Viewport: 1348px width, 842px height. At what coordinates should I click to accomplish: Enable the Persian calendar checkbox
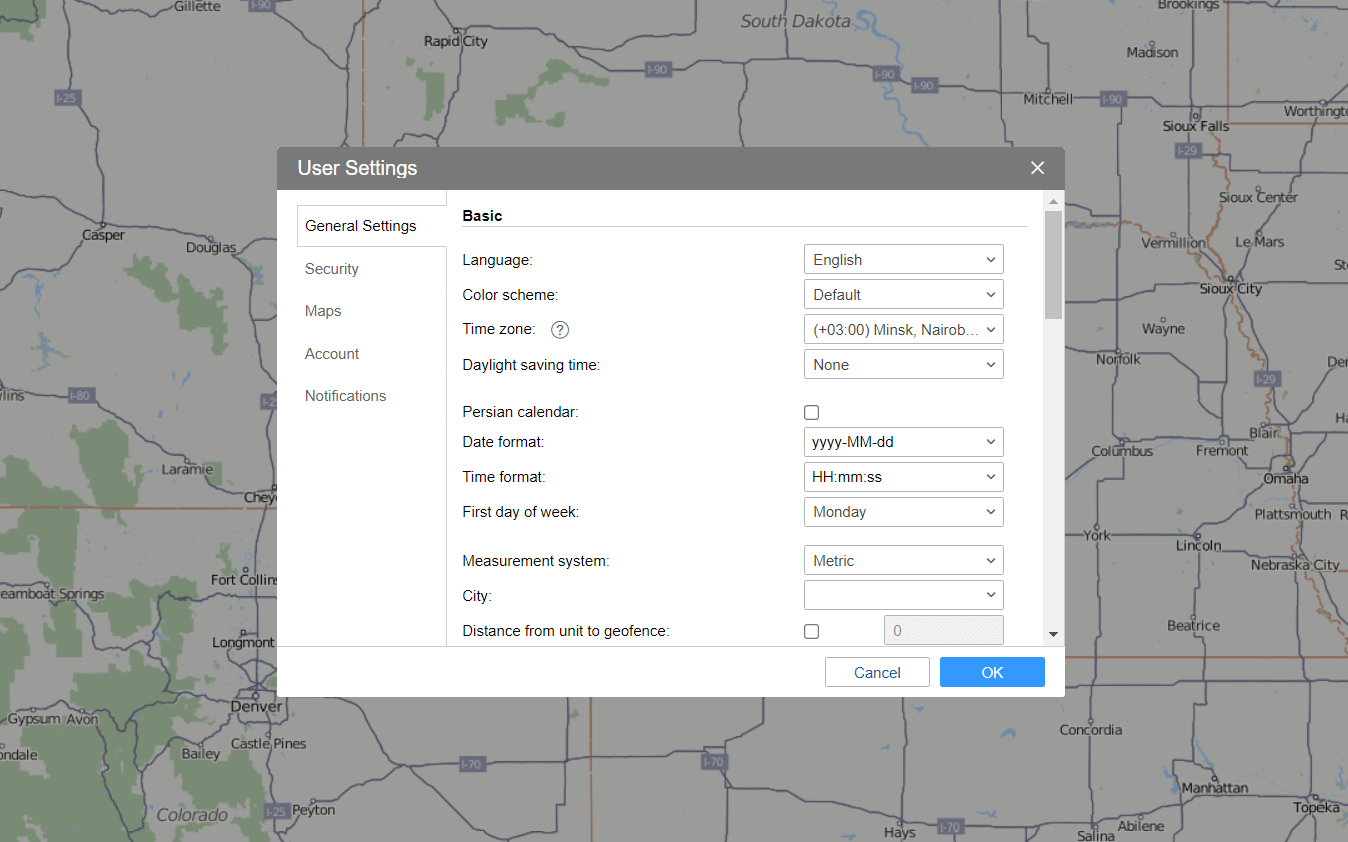[811, 412]
